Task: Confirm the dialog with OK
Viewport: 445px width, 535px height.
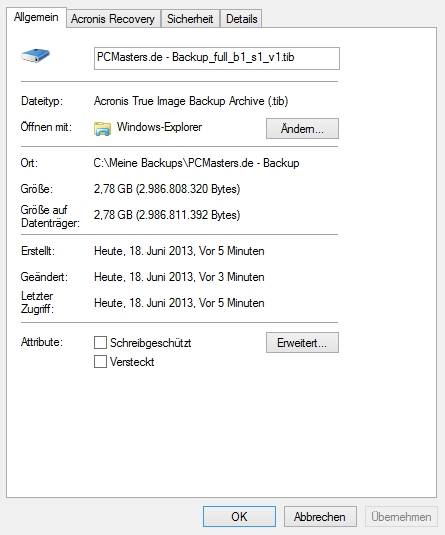Action: (x=239, y=517)
